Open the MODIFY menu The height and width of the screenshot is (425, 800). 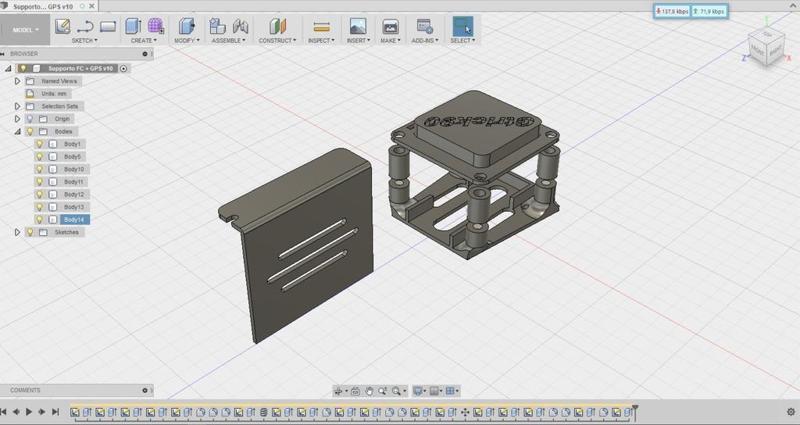(x=187, y=41)
